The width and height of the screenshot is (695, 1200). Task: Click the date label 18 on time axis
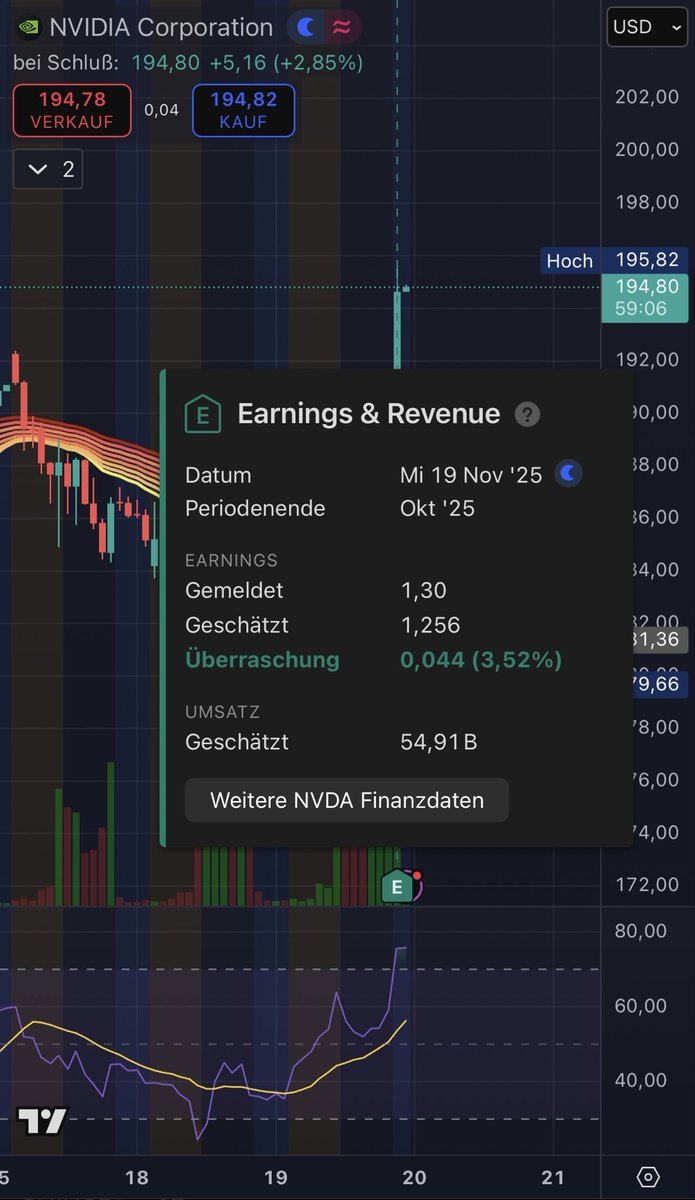coord(137,1177)
